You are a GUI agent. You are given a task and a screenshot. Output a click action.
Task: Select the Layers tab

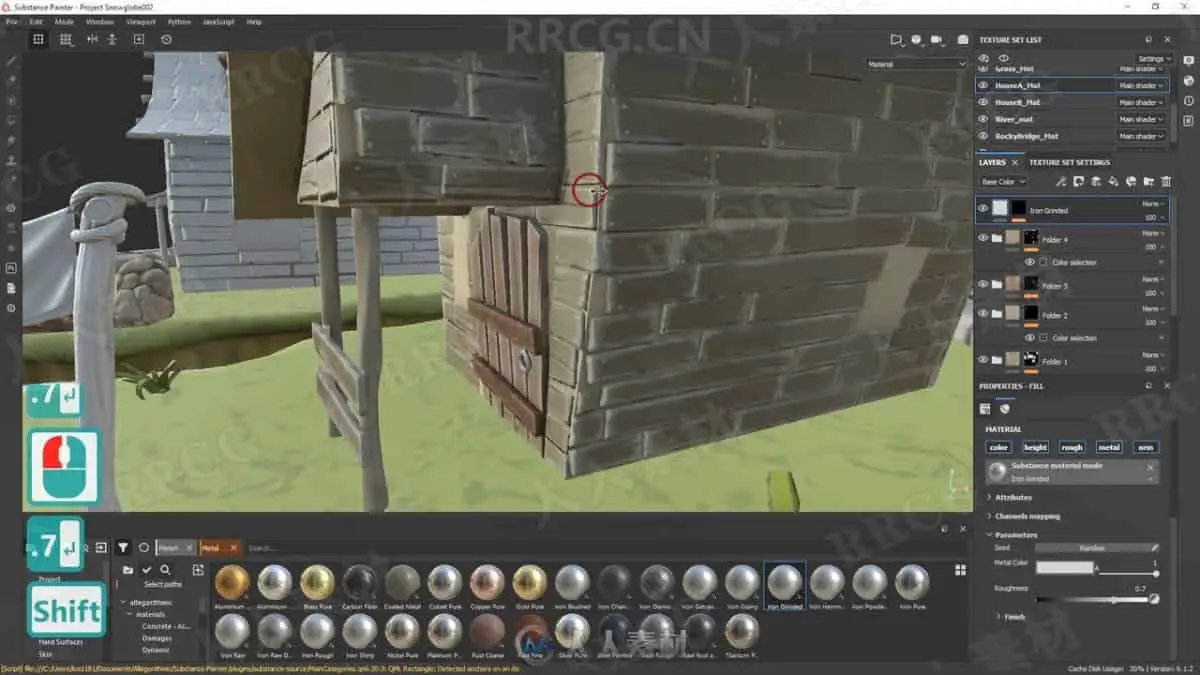point(992,162)
